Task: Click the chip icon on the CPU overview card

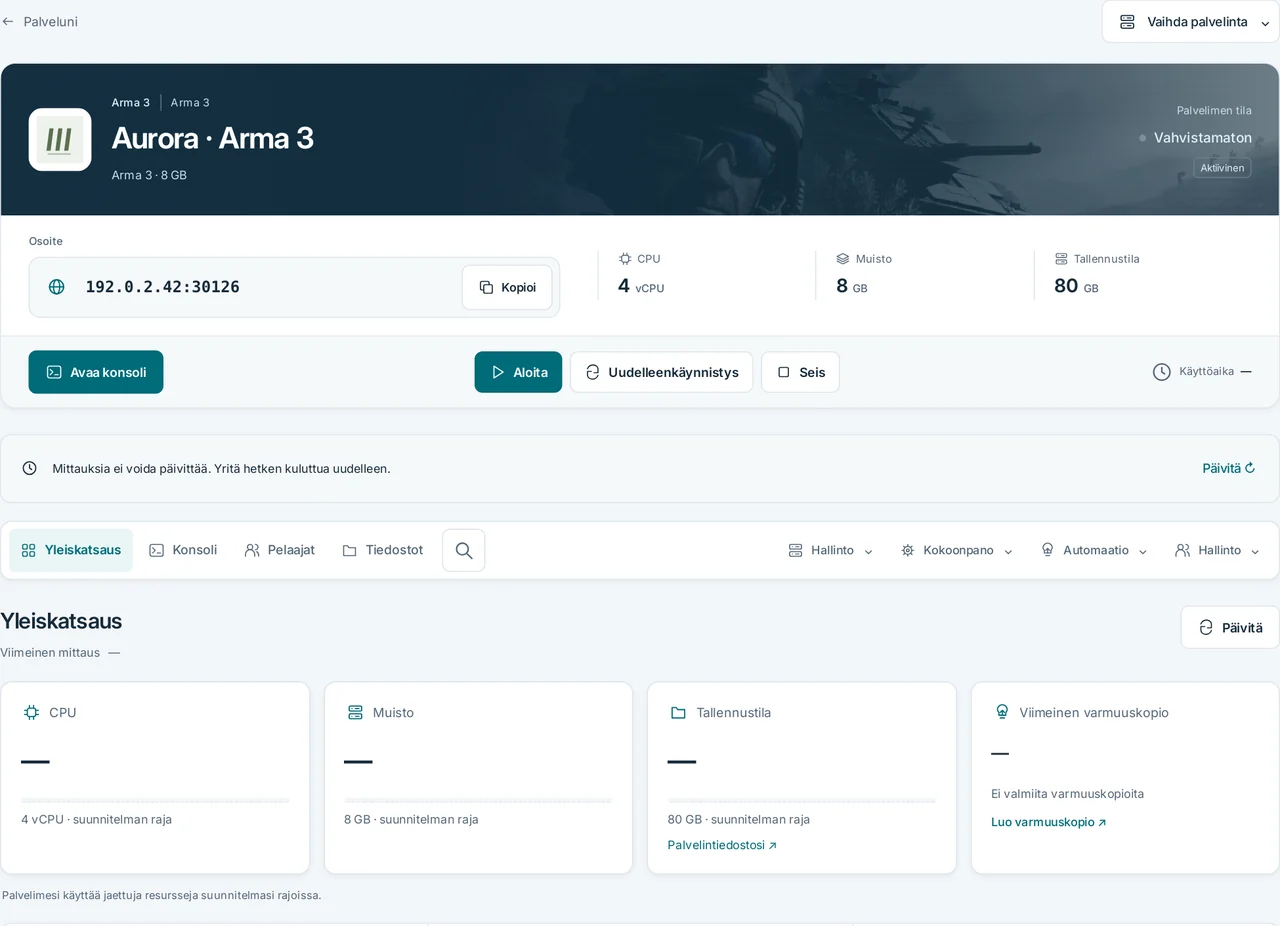Action: tap(31, 713)
